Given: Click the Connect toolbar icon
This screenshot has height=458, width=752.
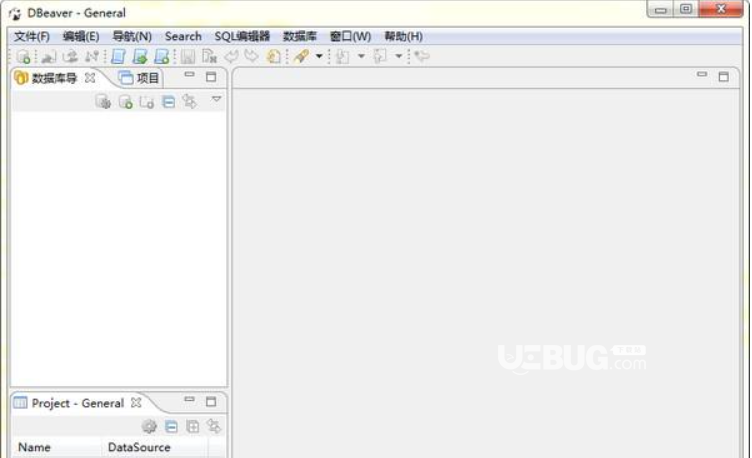Looking at the screenshot, I should pos(48,57).
